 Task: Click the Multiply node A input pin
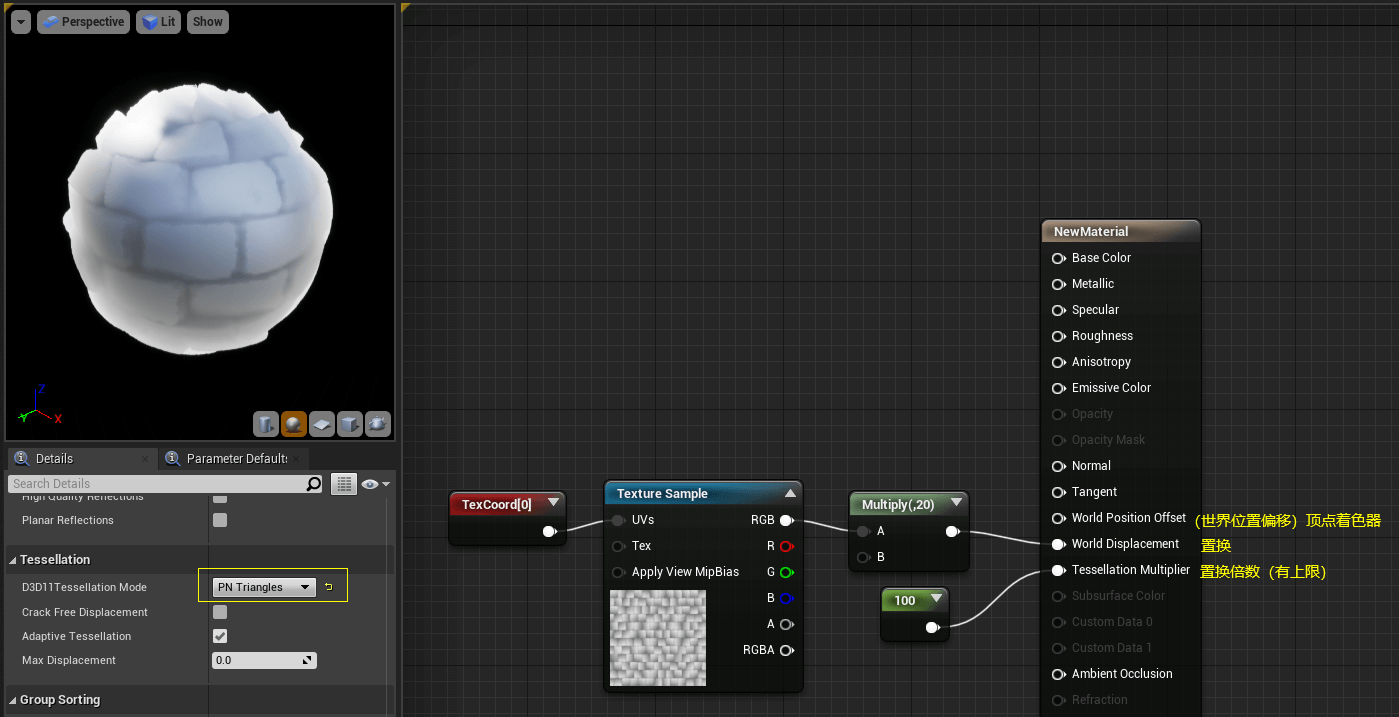pyautogui.click(x=863, y=531)
